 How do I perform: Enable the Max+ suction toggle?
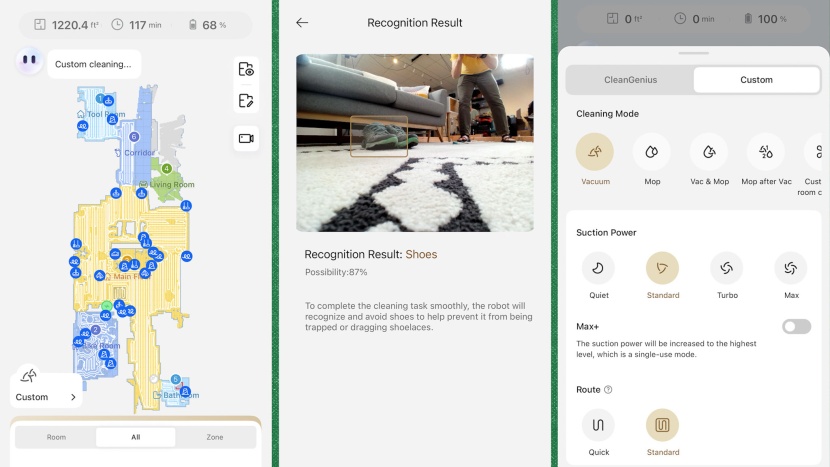796,327
